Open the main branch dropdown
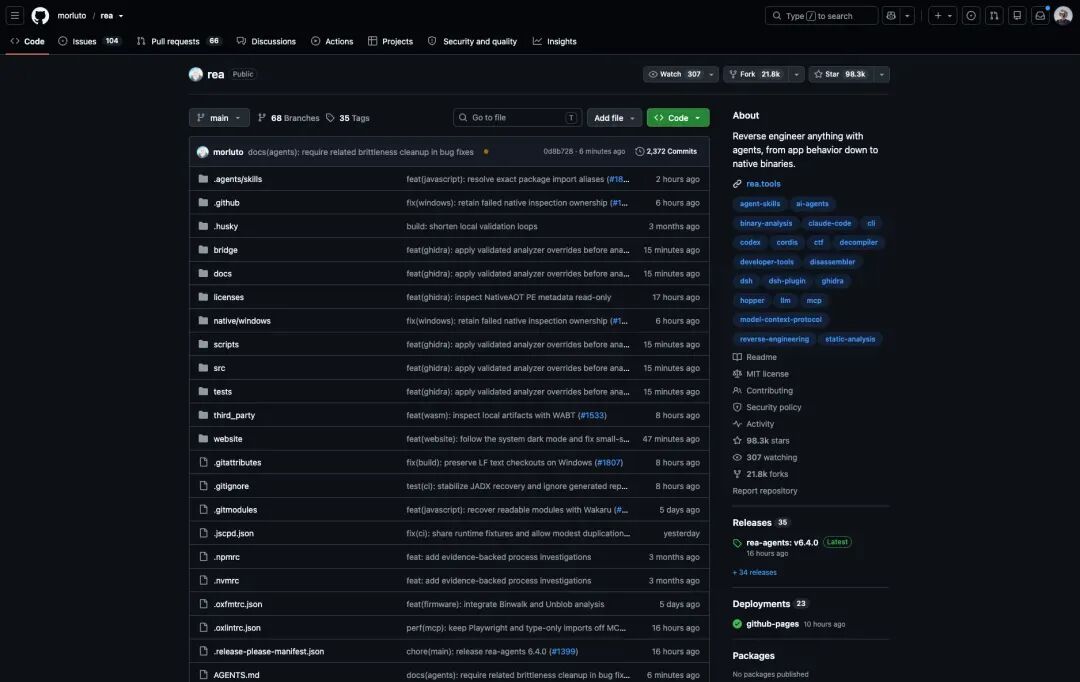1080x682 pixels. (219, 118)
